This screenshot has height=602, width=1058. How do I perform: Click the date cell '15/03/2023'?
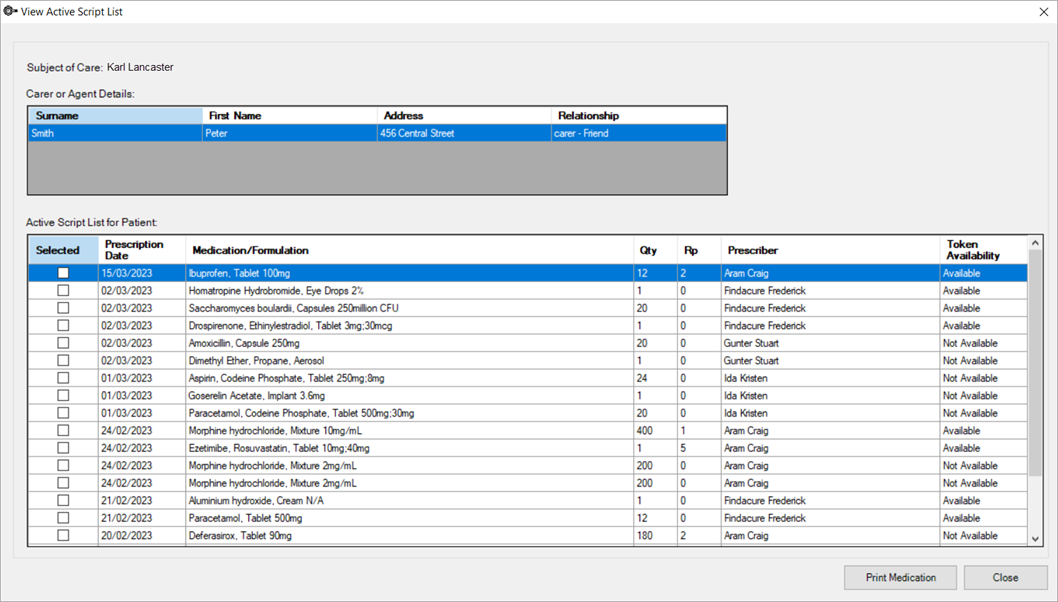tap(142, 273)
